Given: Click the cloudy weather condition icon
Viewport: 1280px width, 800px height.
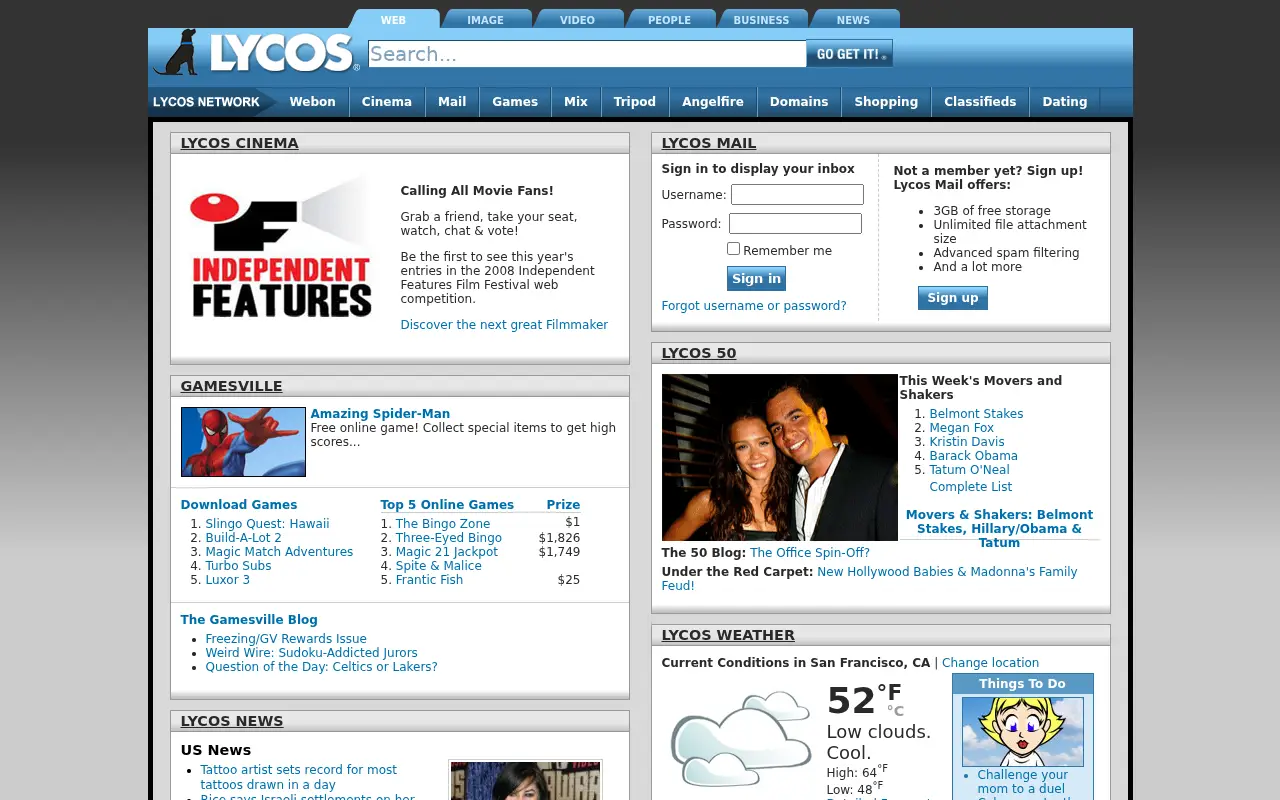Looking at the screenshot, I should click(x=740, y=738).
